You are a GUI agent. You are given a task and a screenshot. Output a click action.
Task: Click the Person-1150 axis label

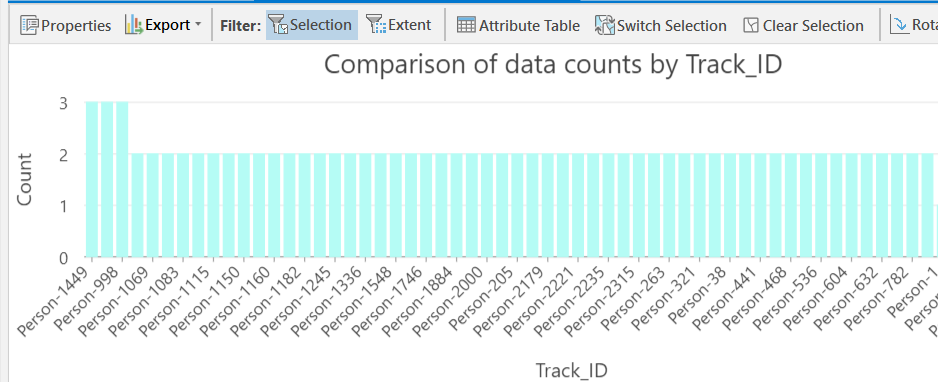(x=206, y=302)
